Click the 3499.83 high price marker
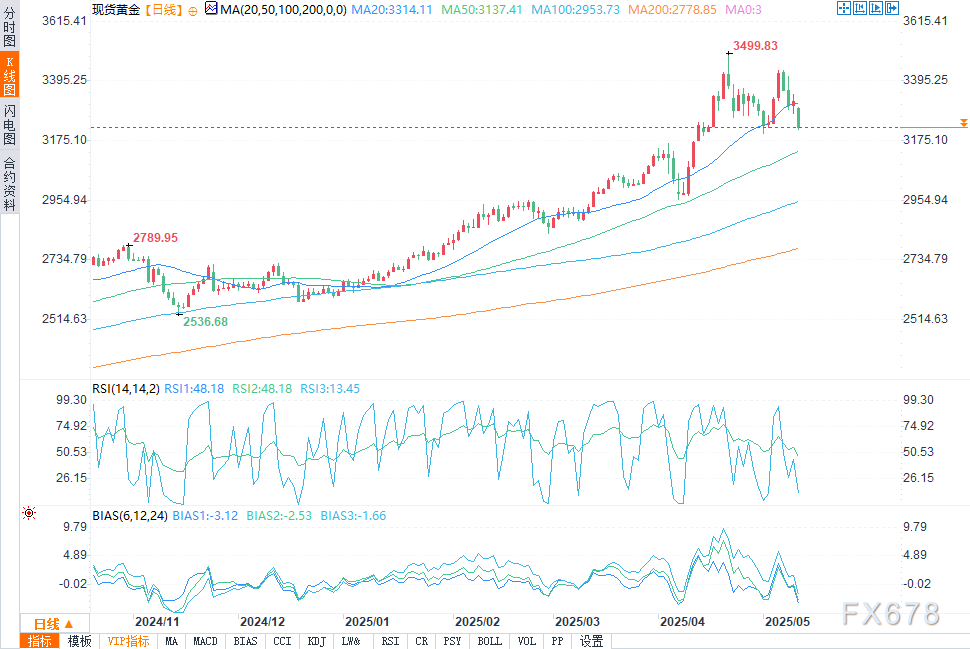 click(754, 46)
